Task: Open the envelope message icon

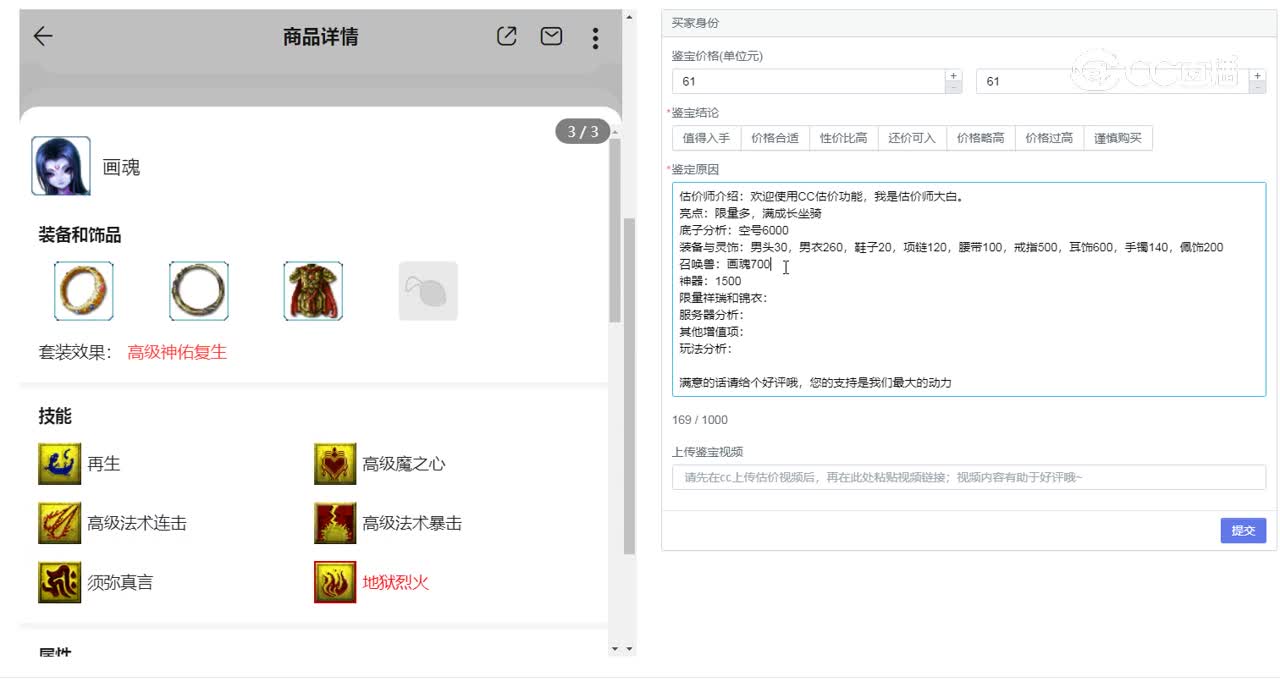Action: tap(551, 36)
